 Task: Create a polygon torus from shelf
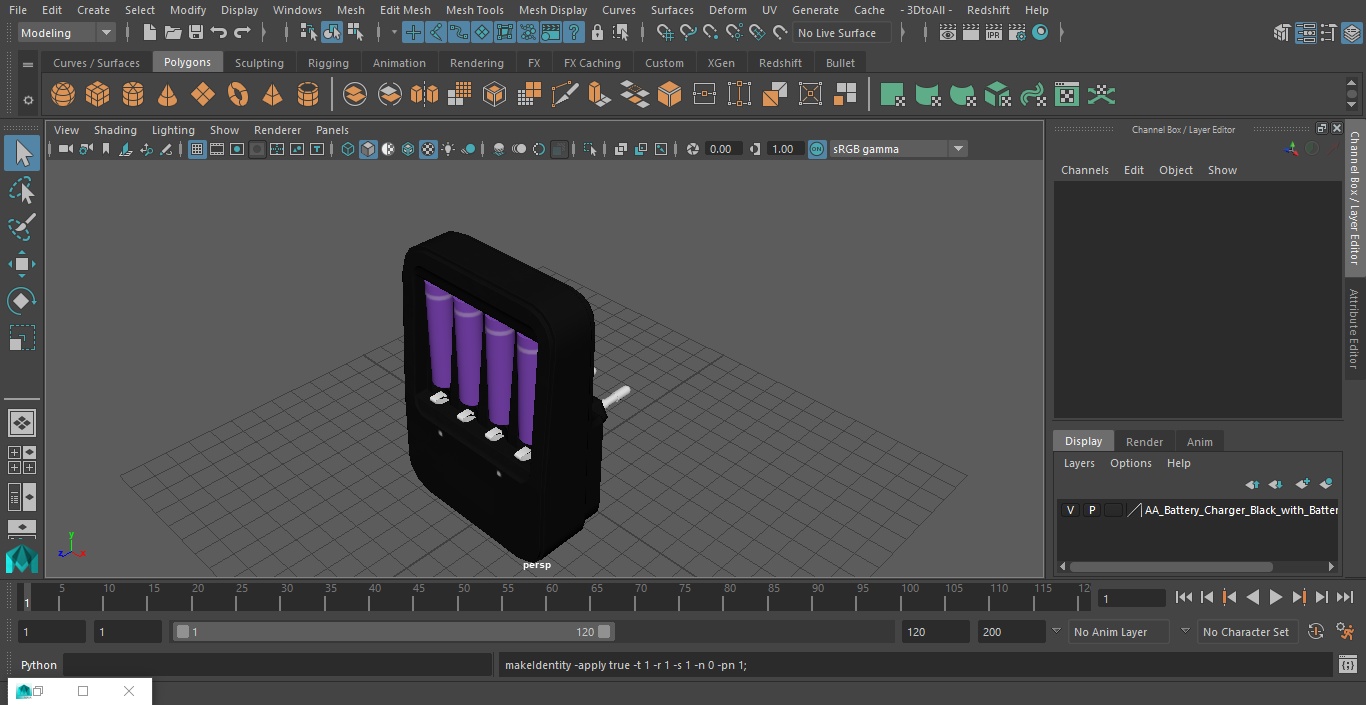tap(238, 95)
